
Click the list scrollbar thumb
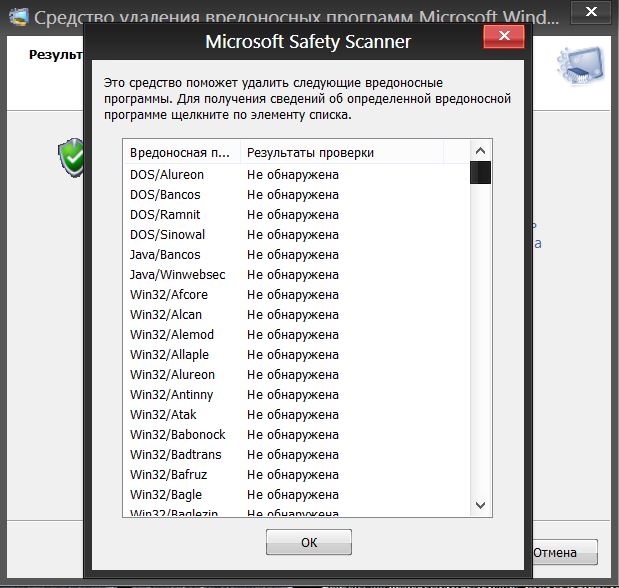(480, 173)
